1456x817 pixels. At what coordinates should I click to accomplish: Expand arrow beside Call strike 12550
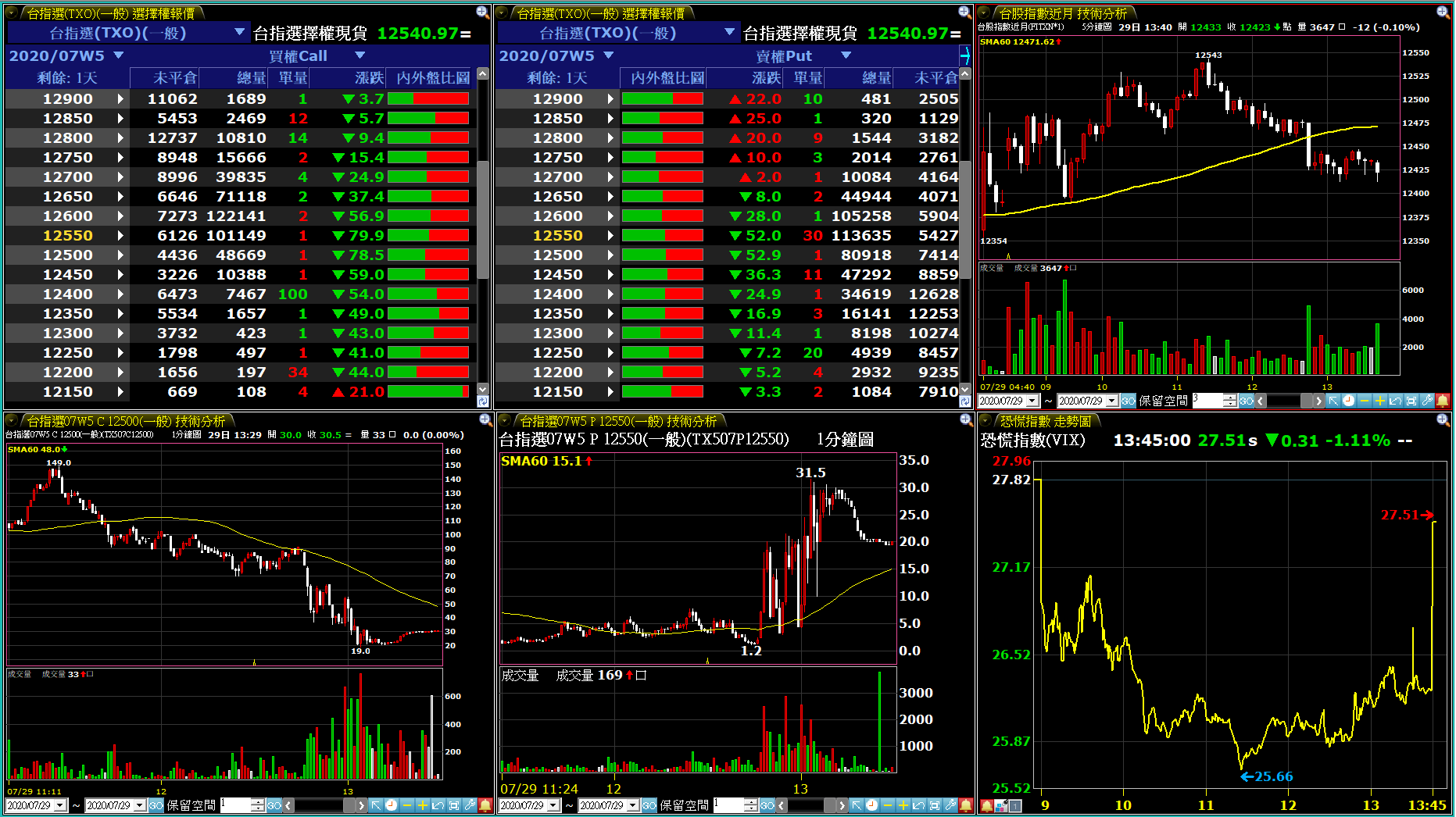tap(120, 235)
